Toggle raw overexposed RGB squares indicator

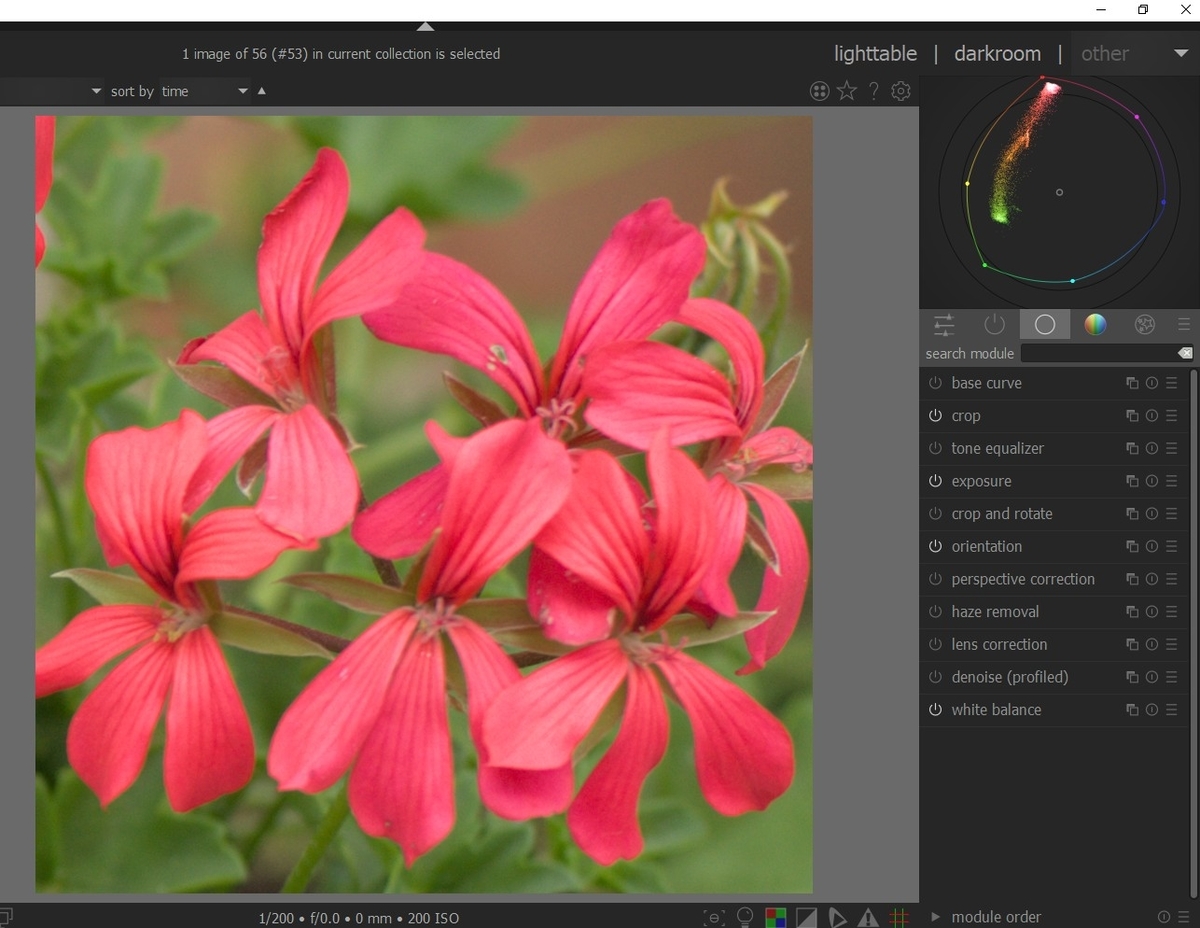[775, 917]
